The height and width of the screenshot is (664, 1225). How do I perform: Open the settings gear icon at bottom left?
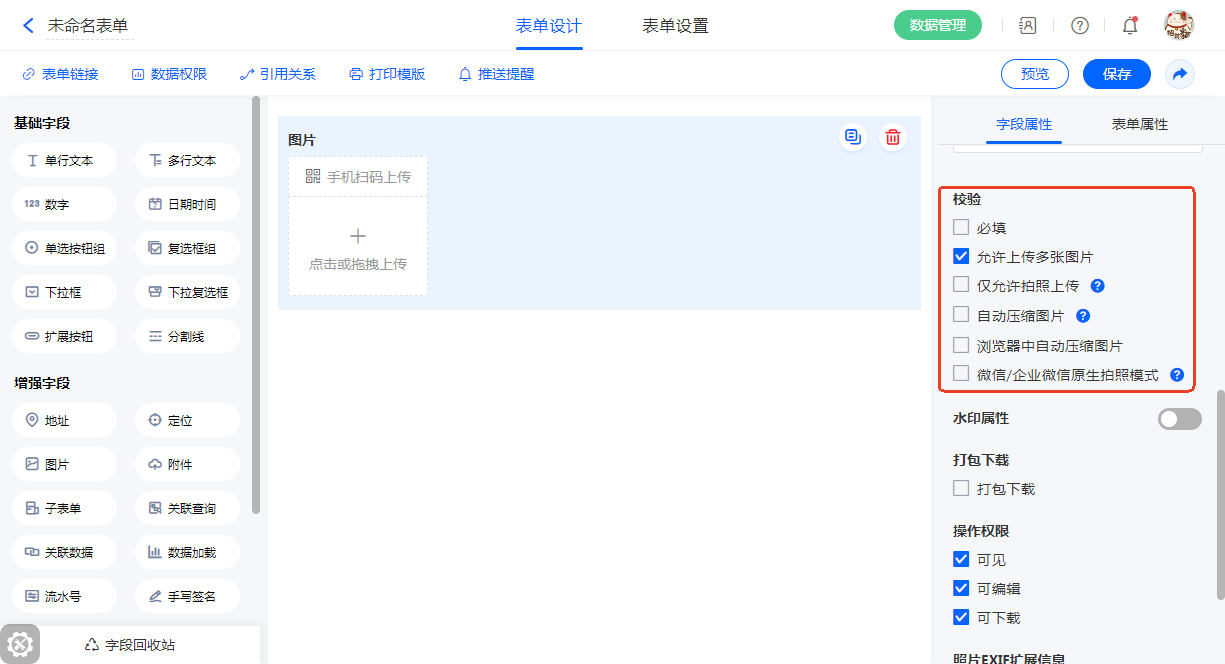[x=20, y=643]
